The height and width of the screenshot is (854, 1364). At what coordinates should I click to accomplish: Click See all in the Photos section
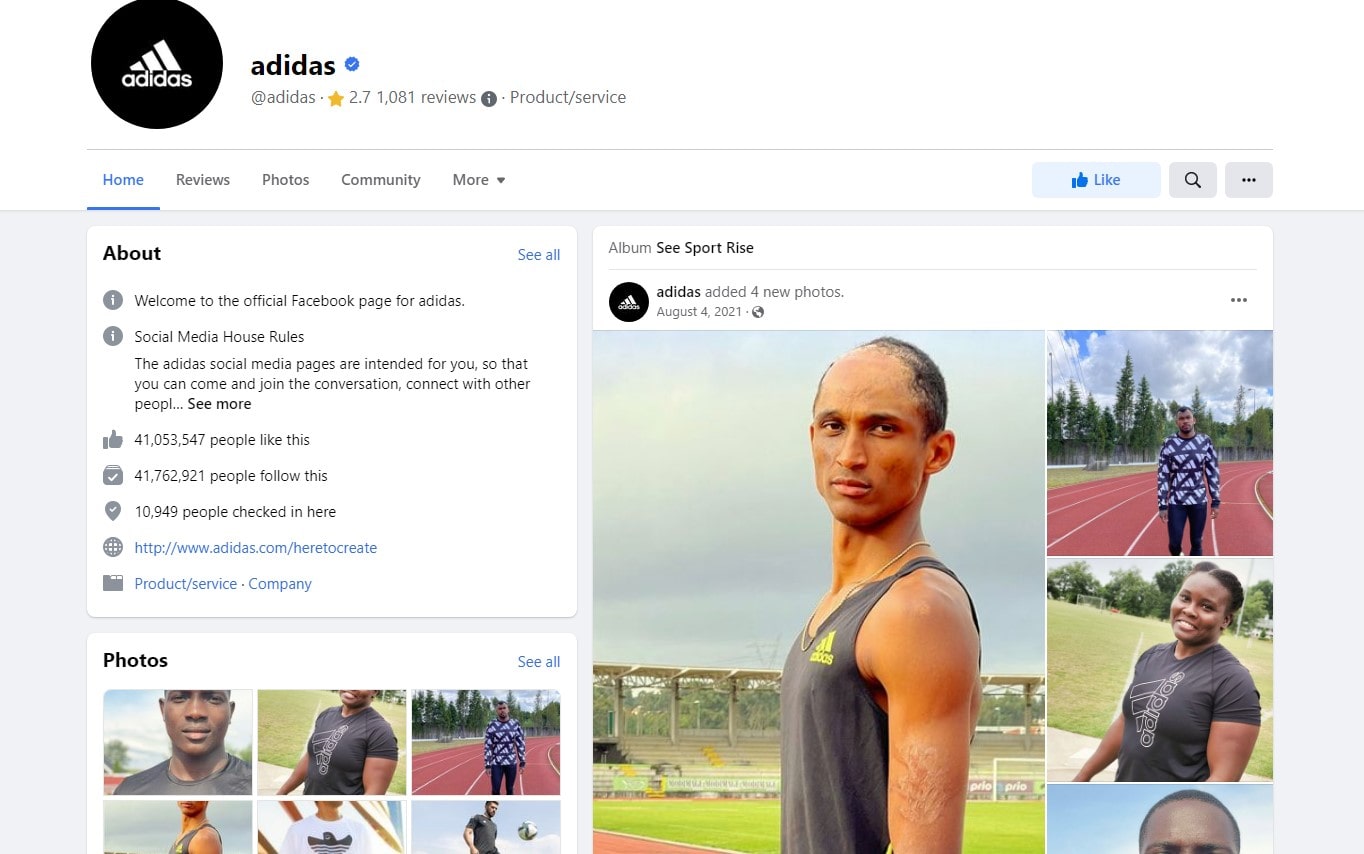(x=539, y=662)
